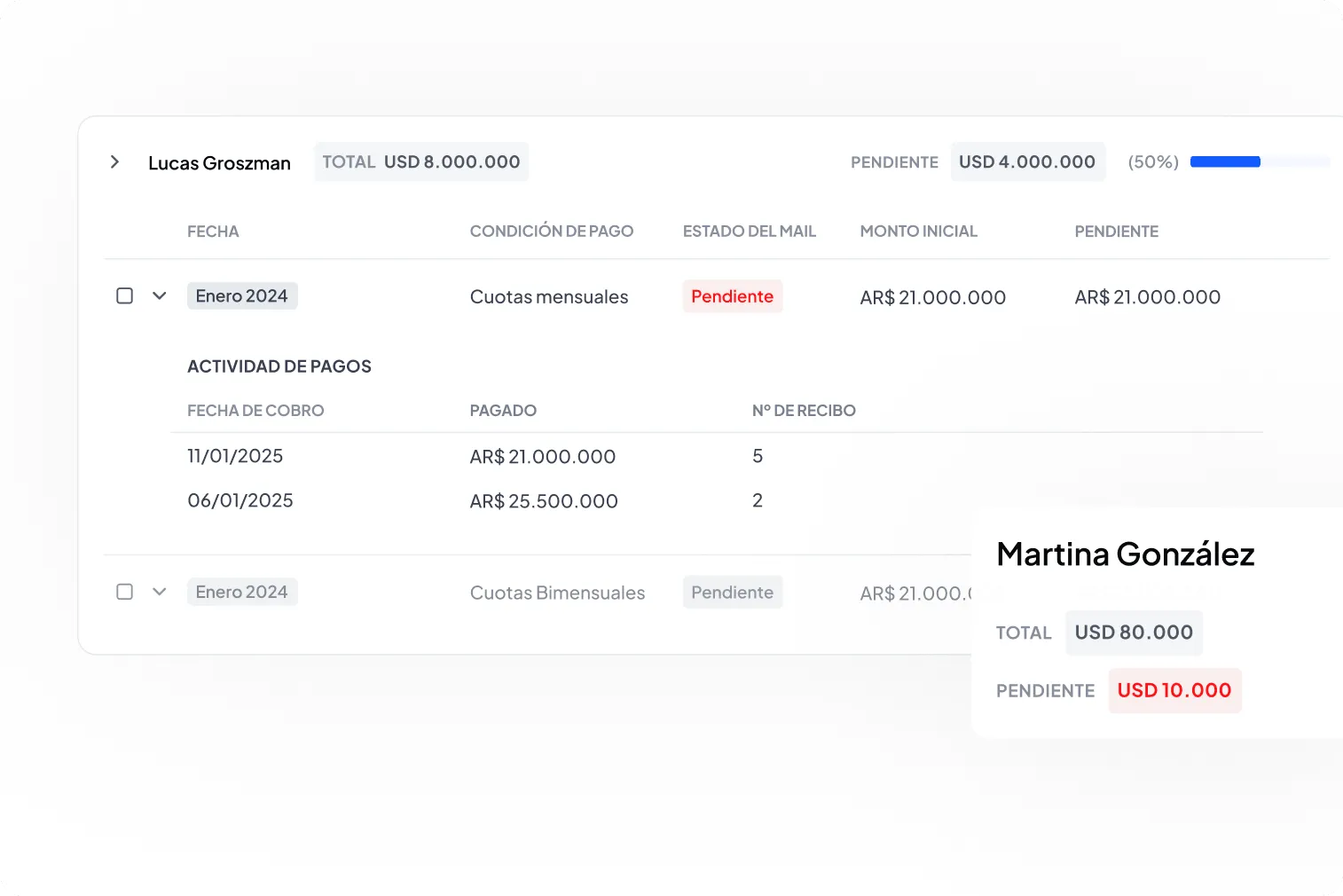Screen dimensions: 1343x896
Task: Click the 11/01/2025 payment date
Action: (235, 456)
